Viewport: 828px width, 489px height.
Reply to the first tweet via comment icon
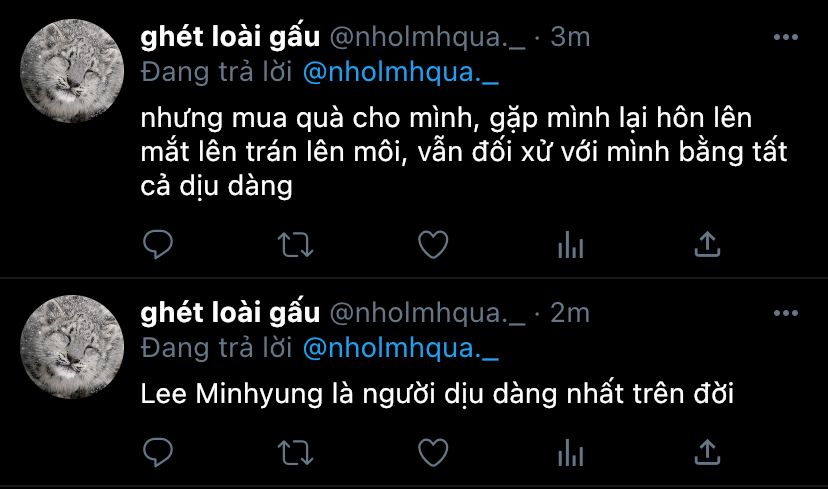coord(158,244)
